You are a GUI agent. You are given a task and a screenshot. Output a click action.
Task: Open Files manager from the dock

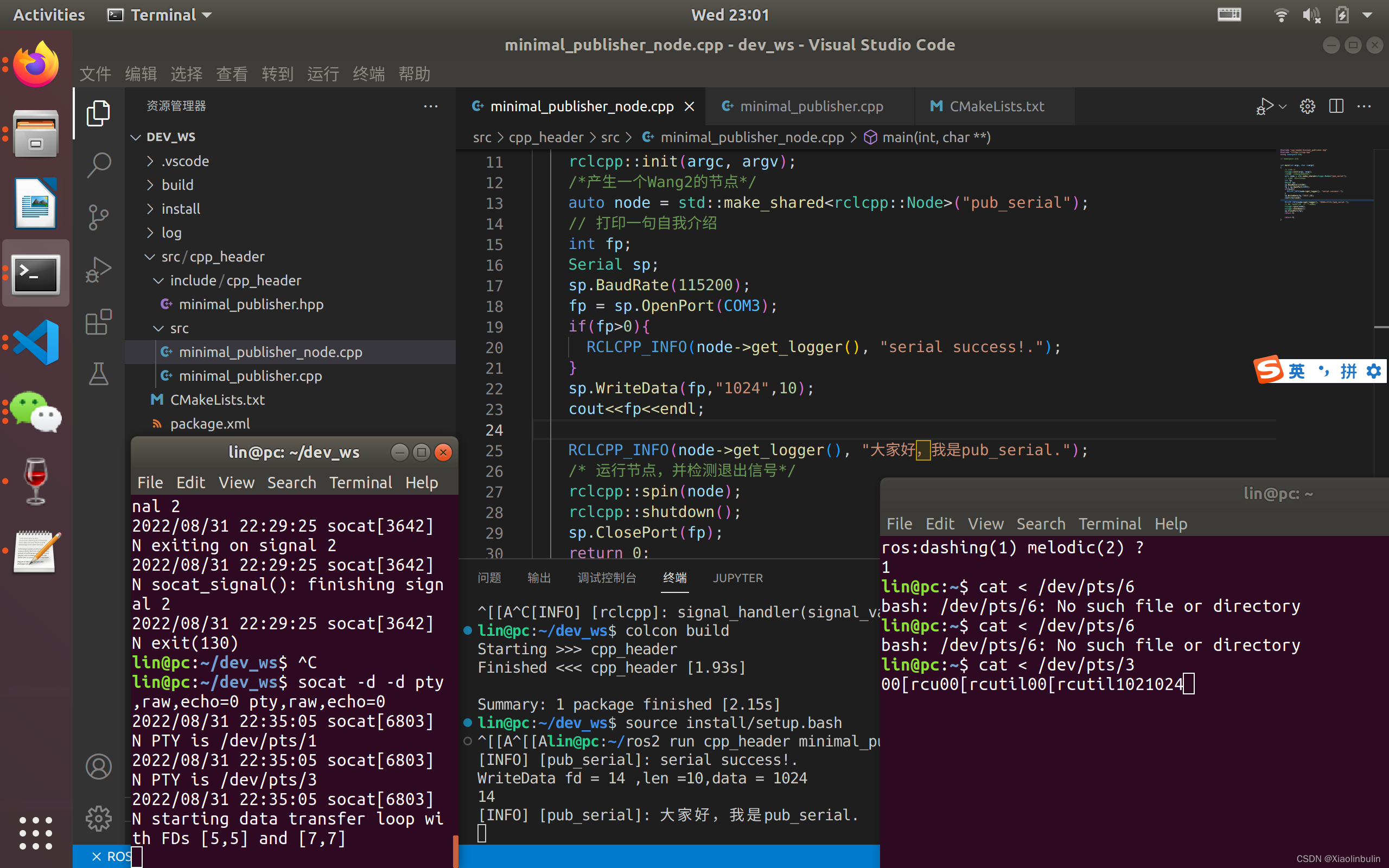click(36, 134)
